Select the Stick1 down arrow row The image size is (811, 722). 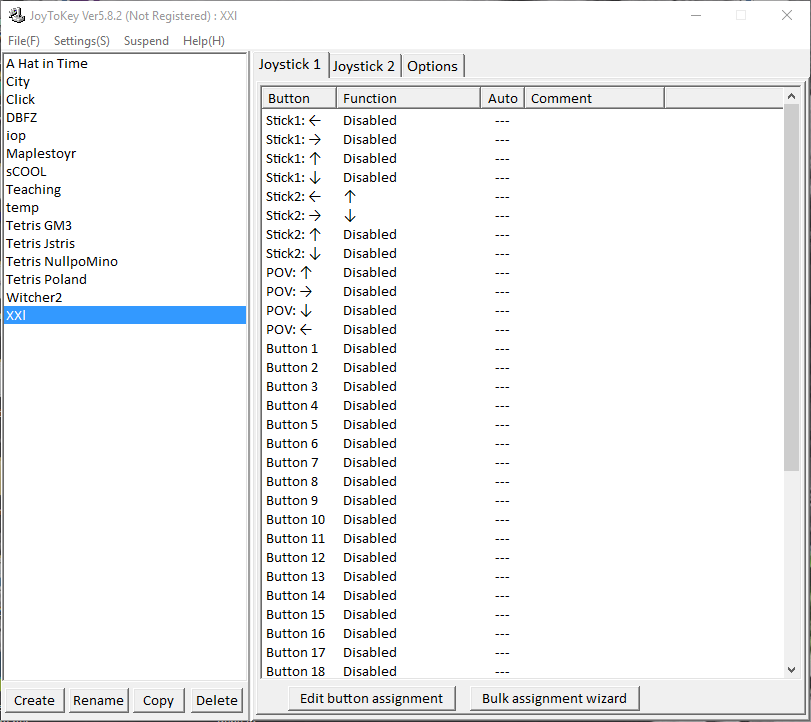click(522, 177)
